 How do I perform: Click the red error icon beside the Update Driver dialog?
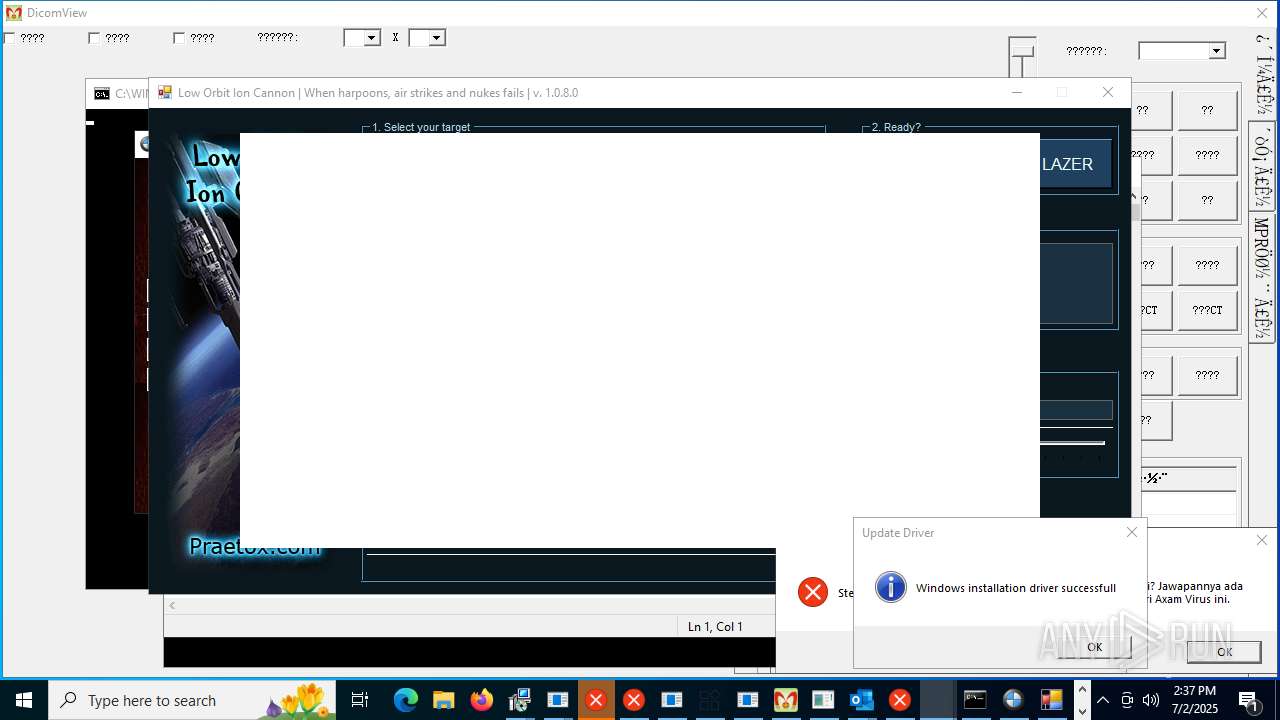[813, 592]
